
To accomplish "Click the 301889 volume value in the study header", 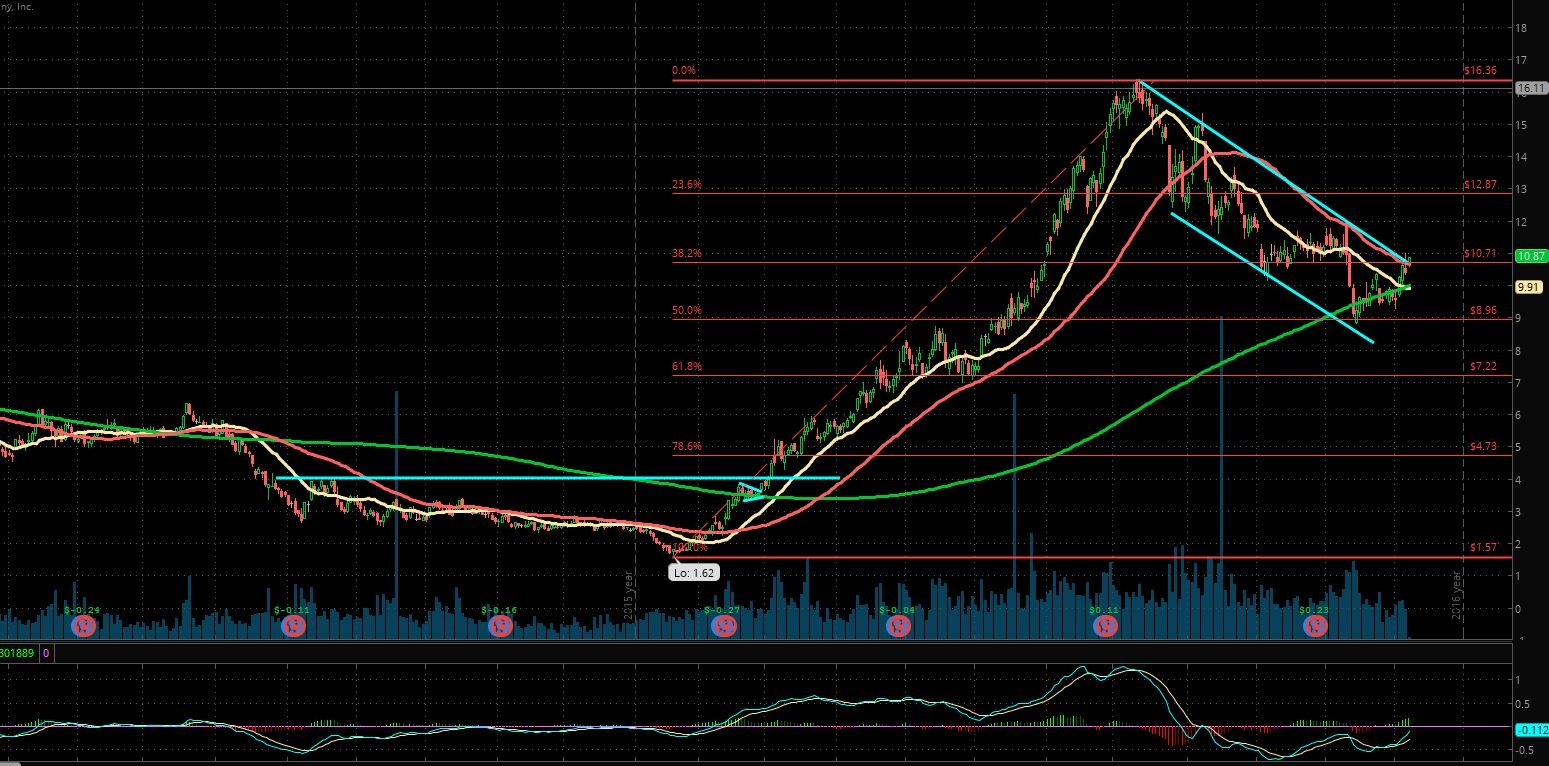I will 18,653.
